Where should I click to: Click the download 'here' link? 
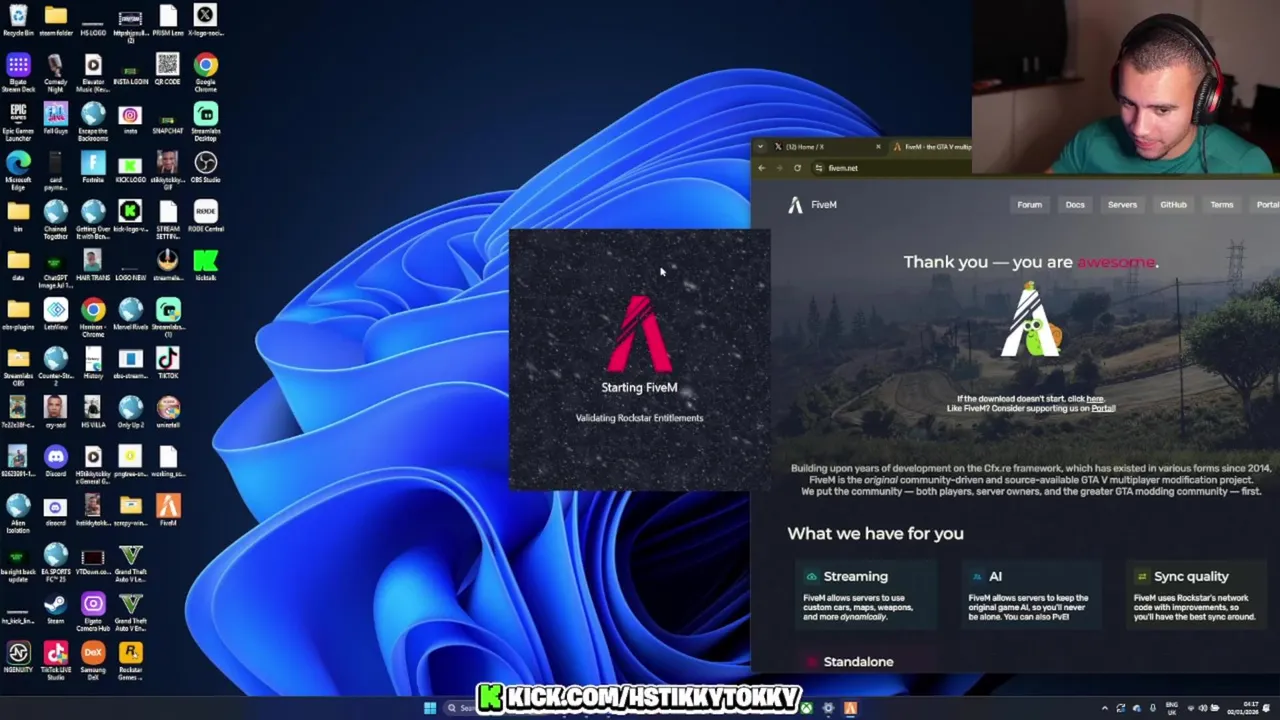tap(1095, 399)
